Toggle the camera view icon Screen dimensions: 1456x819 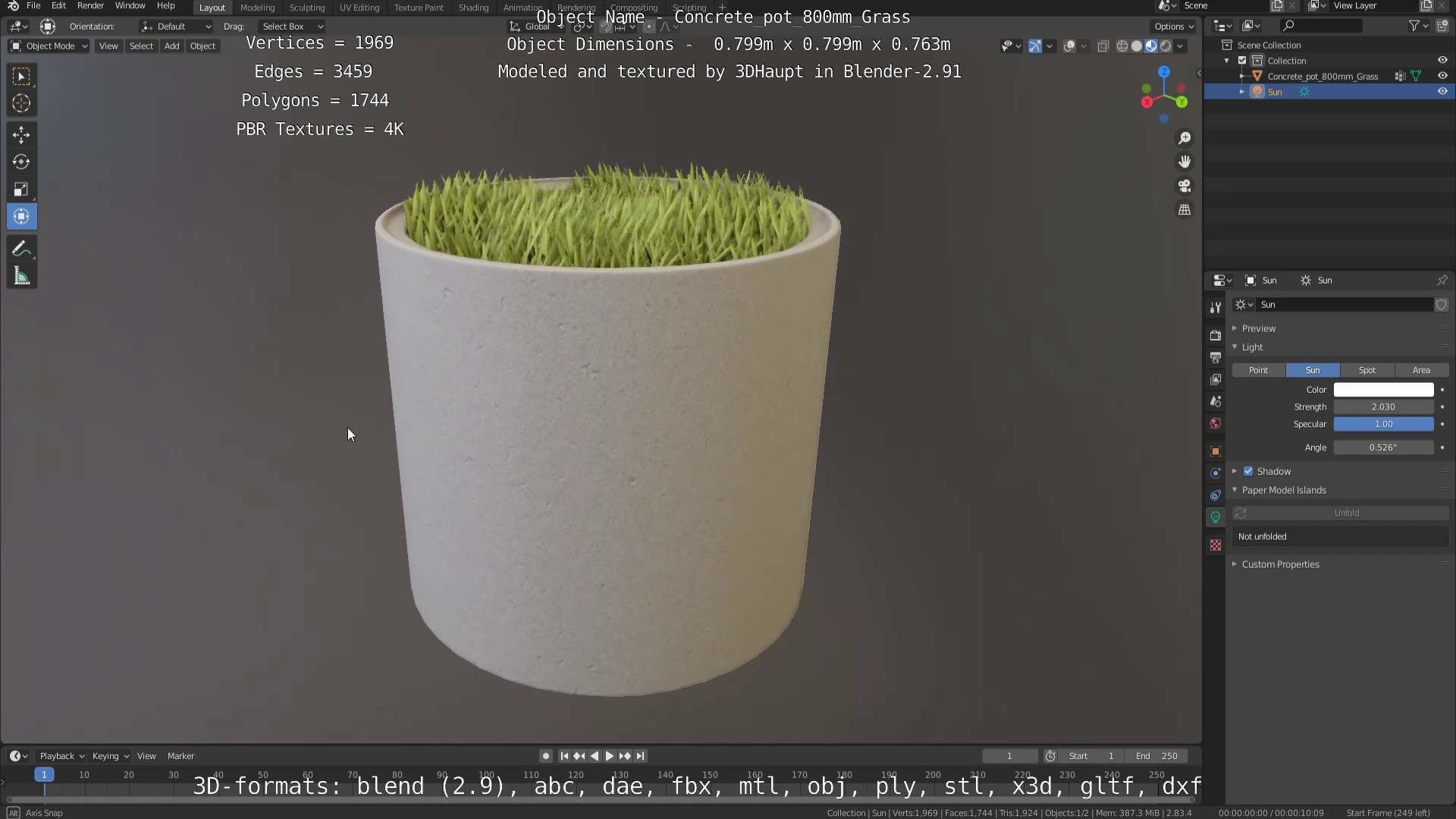coord(1185,186)
